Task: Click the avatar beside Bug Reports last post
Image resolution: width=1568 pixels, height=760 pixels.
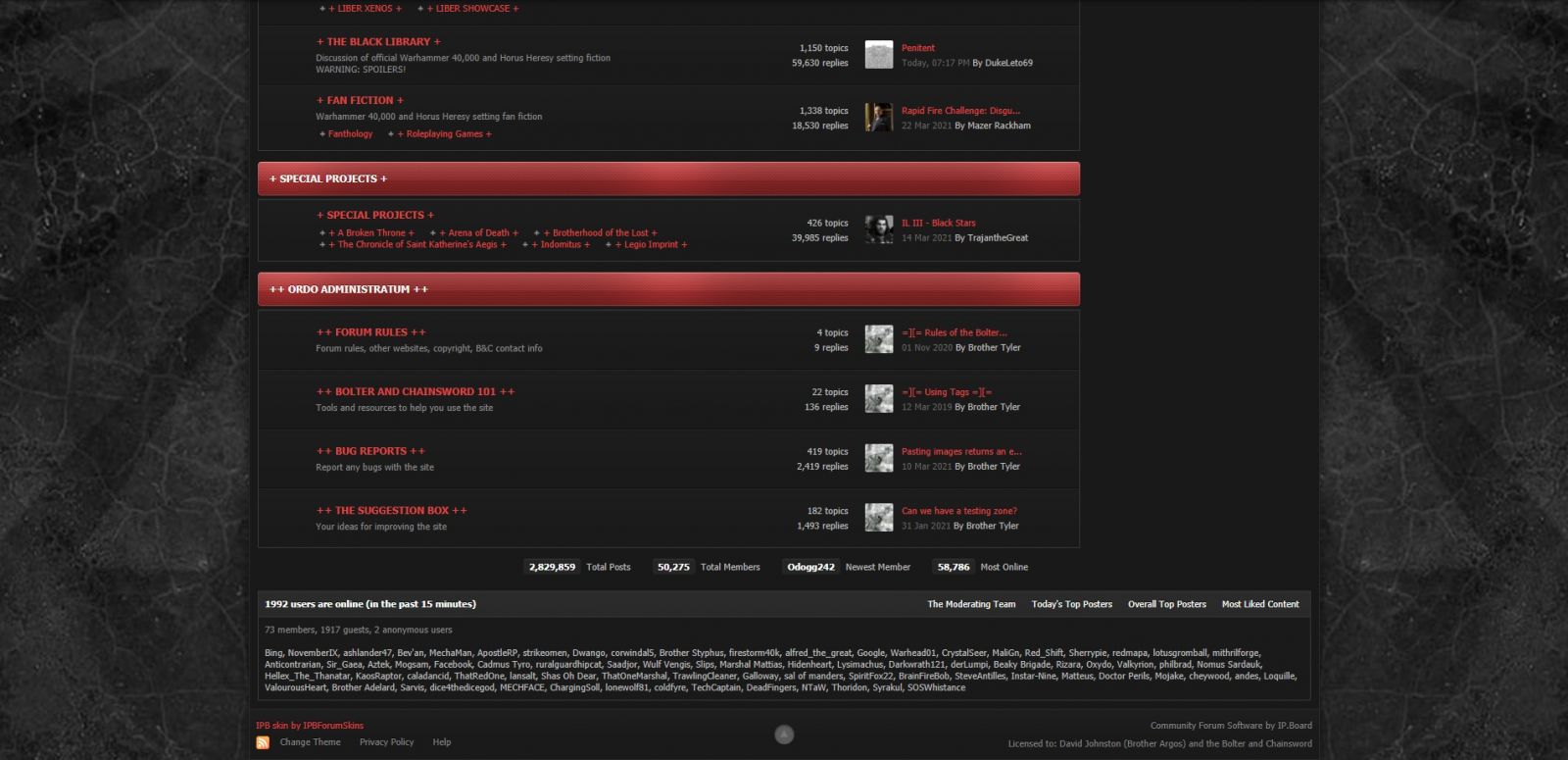Action: pos(878,458)
